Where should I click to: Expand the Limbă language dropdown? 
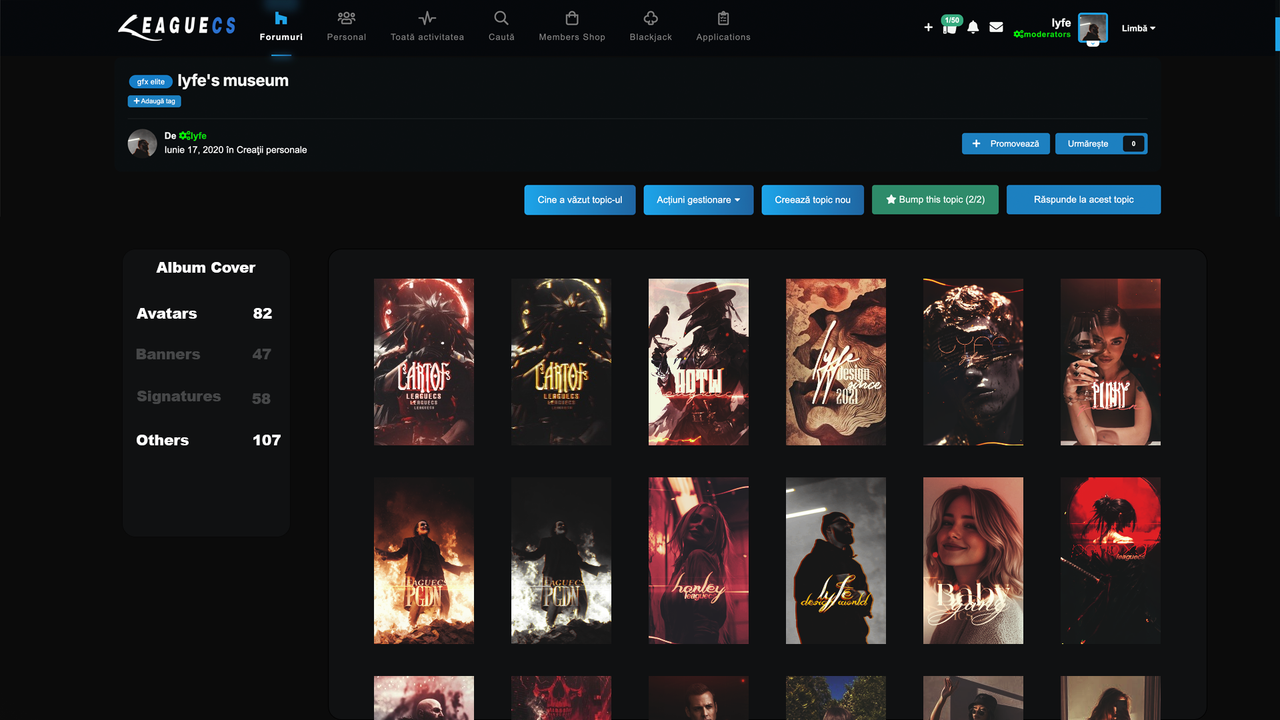click(x=1138, y=28)
